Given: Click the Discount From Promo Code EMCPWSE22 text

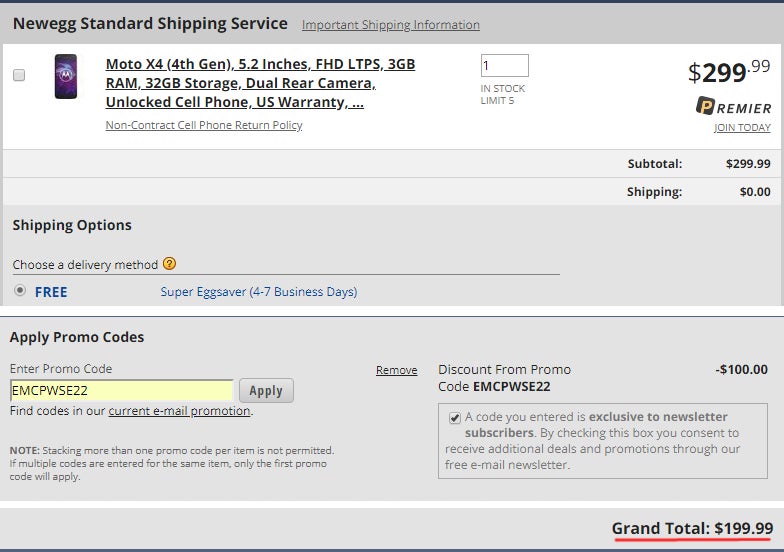Looking at the screenshot, I should point(504,378).
